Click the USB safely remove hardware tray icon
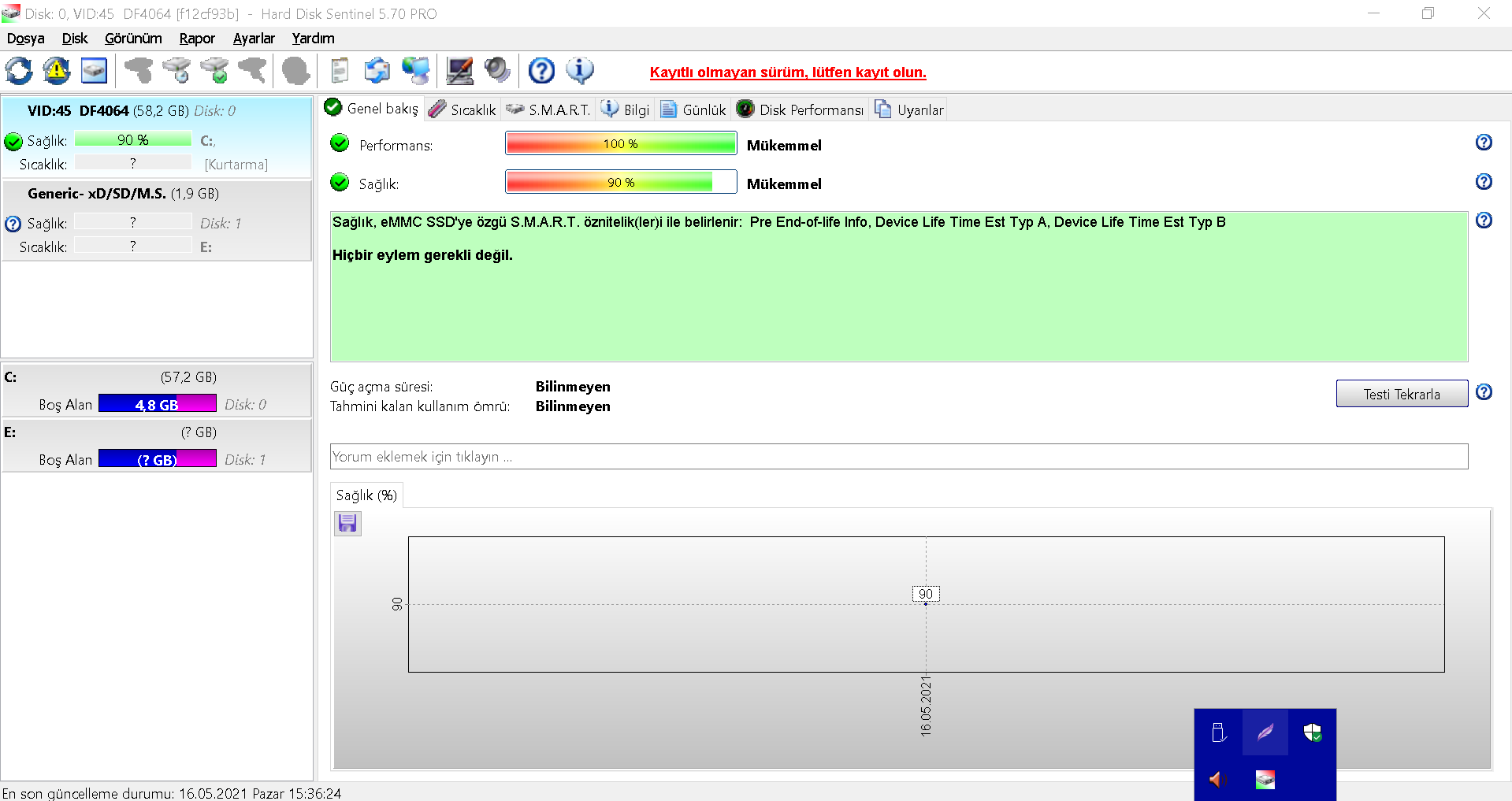This screenshot has width=1512, height=801. click(1218, 732)
